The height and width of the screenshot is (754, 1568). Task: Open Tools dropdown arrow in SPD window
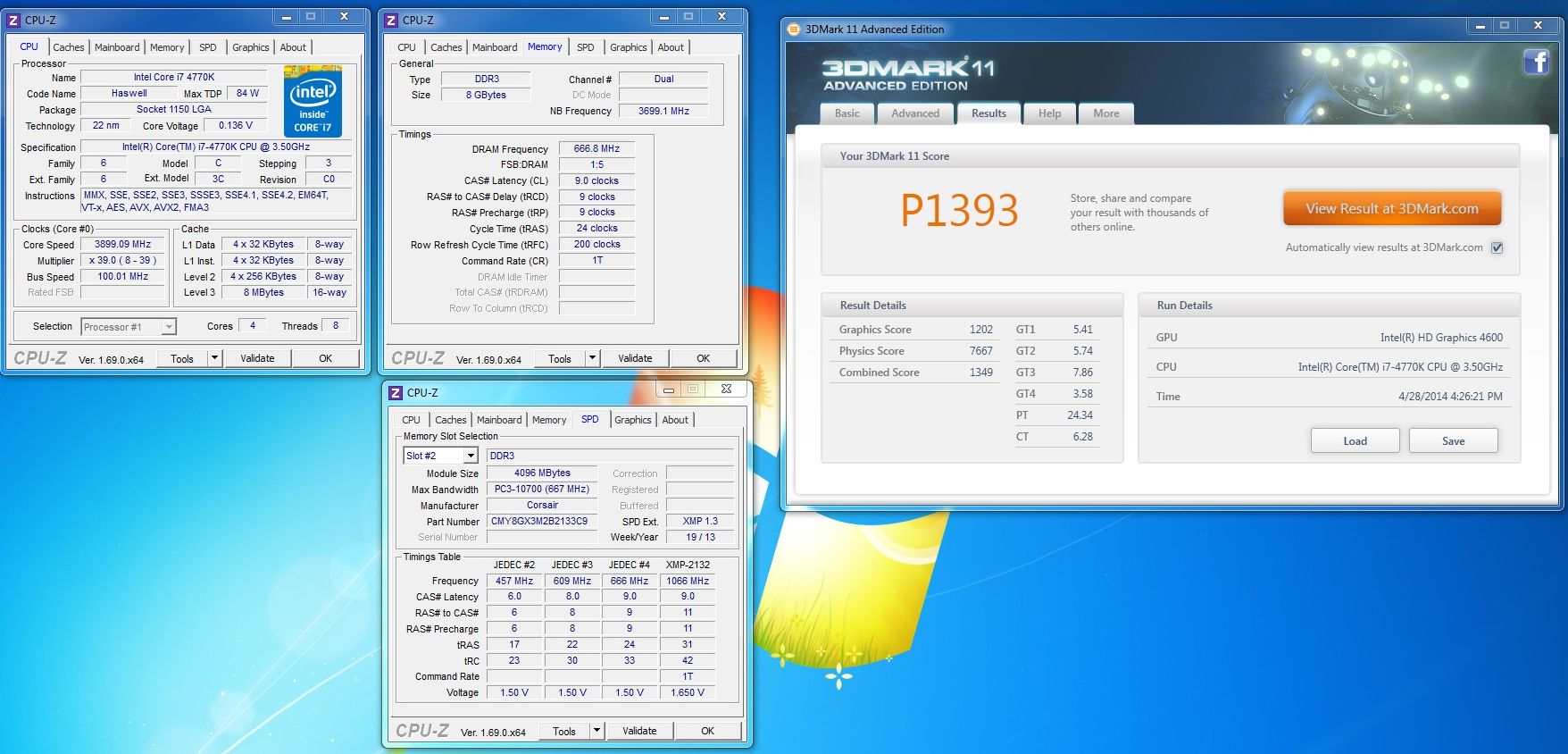596,731
